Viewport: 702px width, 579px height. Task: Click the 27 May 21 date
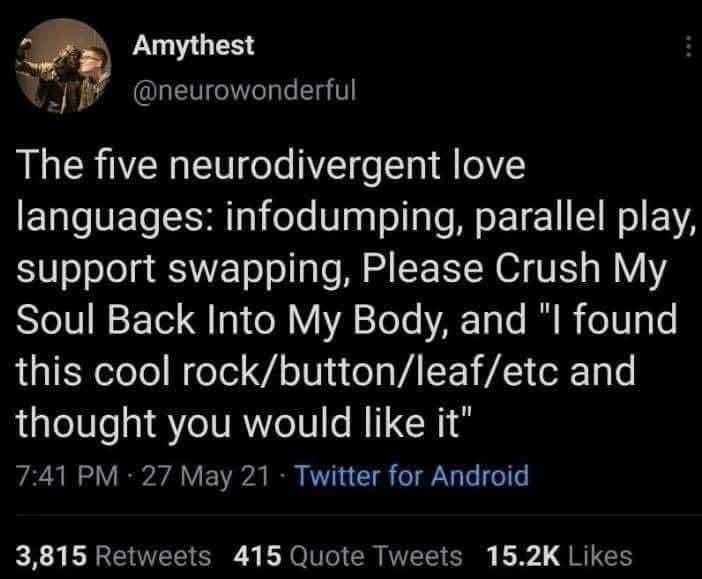pyautogui.click(x=205, y=476)
